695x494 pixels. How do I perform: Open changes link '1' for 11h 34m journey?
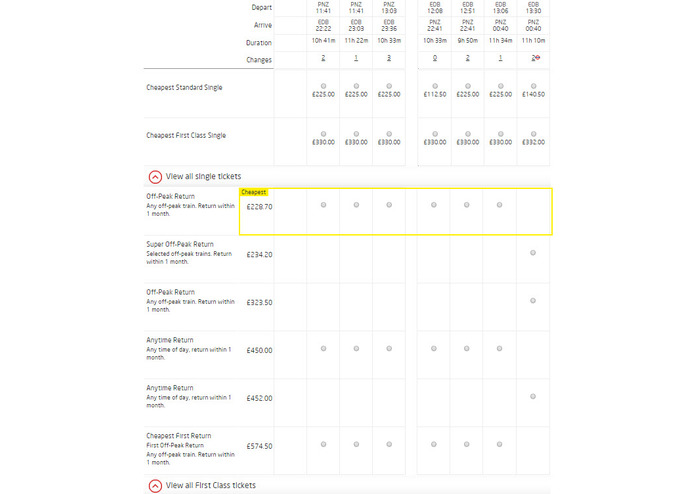pos(500,58)
